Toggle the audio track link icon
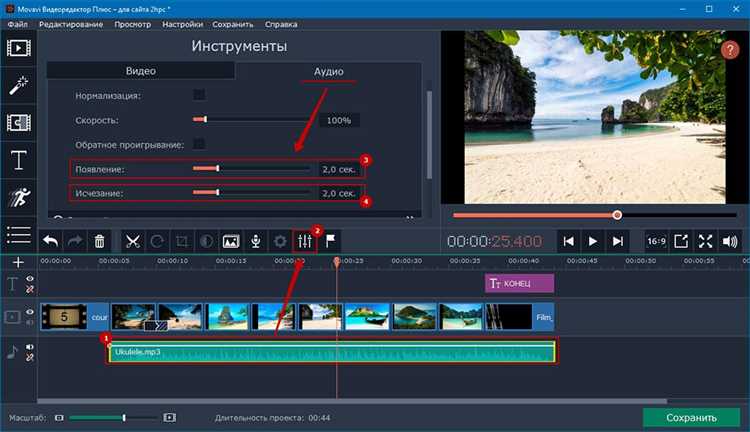This screenshot has height=432, width=750. (30, 357)
